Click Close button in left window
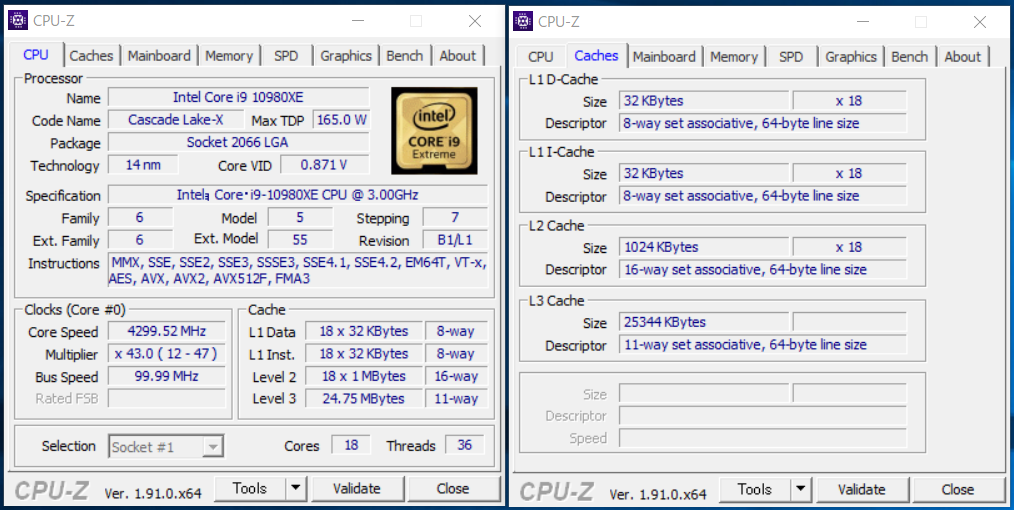Viewport: 1014px width, 510px height. tap(453, 489)
